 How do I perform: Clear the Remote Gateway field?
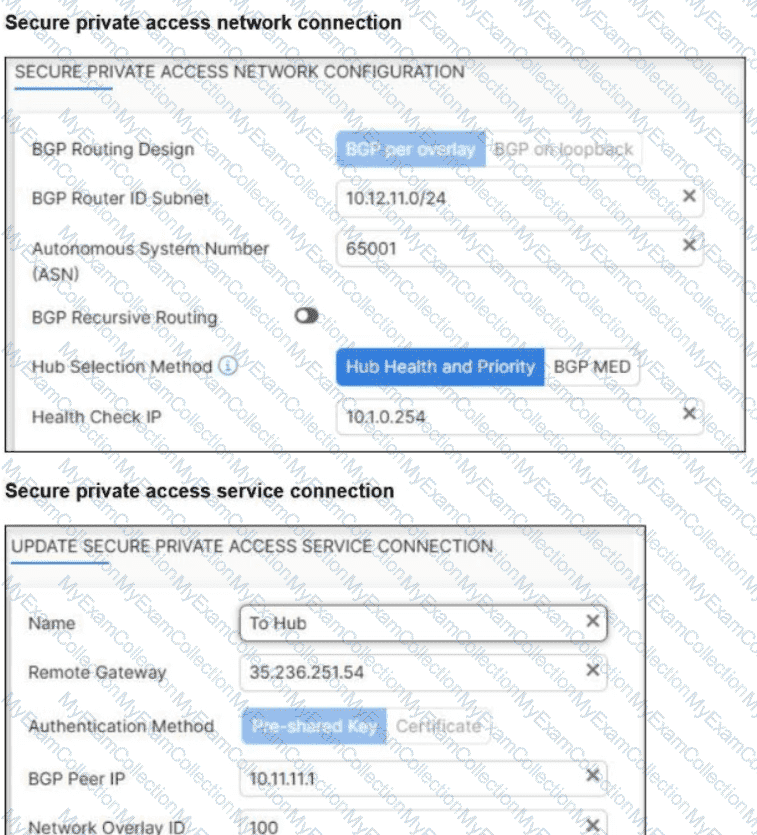[592, 670]
